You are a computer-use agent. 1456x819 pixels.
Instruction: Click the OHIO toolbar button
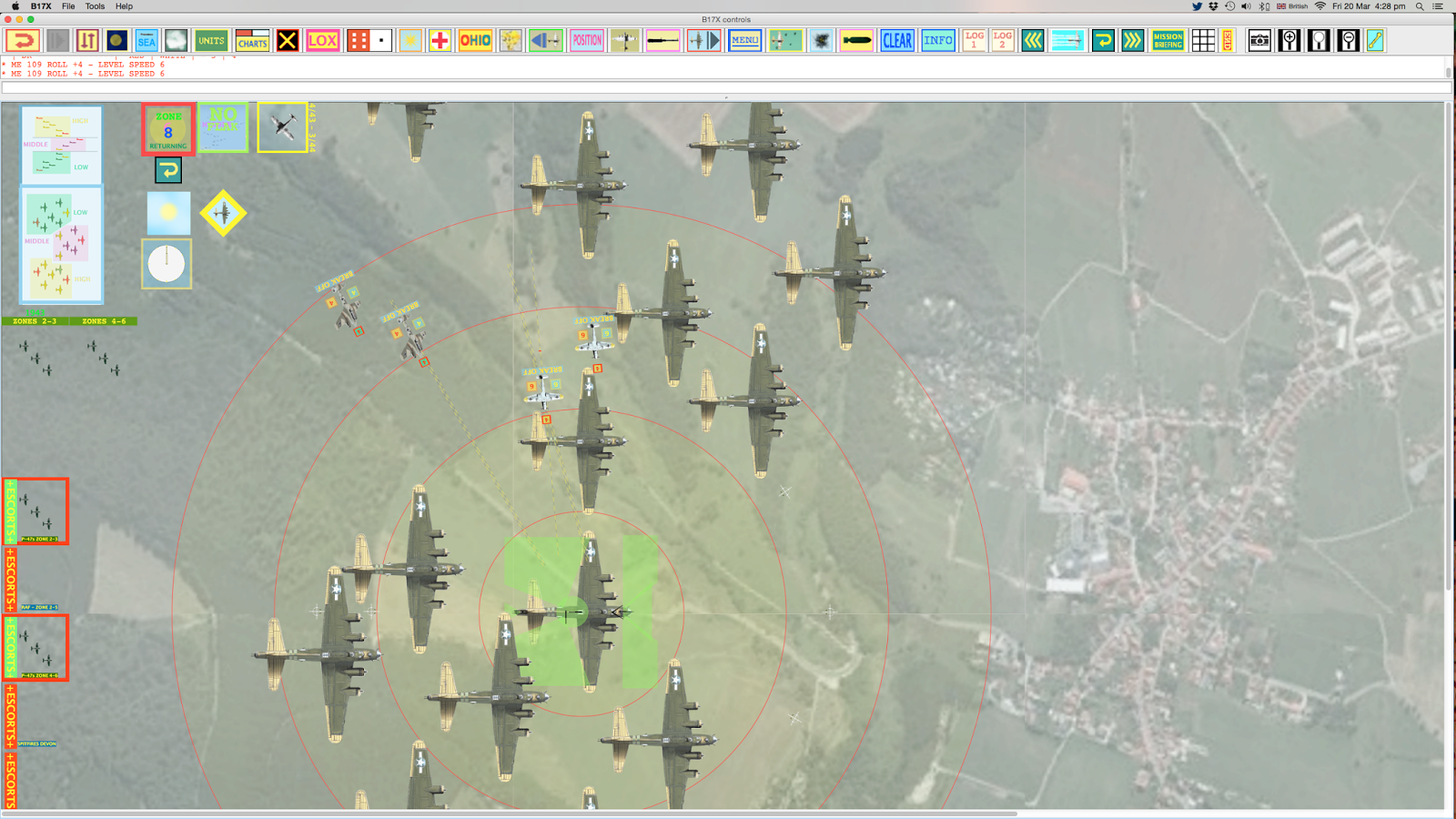pos(475,40)
